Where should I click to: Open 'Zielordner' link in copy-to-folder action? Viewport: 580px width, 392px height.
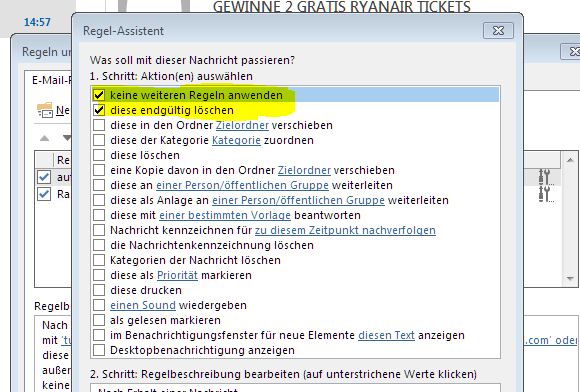click(304, 170)
